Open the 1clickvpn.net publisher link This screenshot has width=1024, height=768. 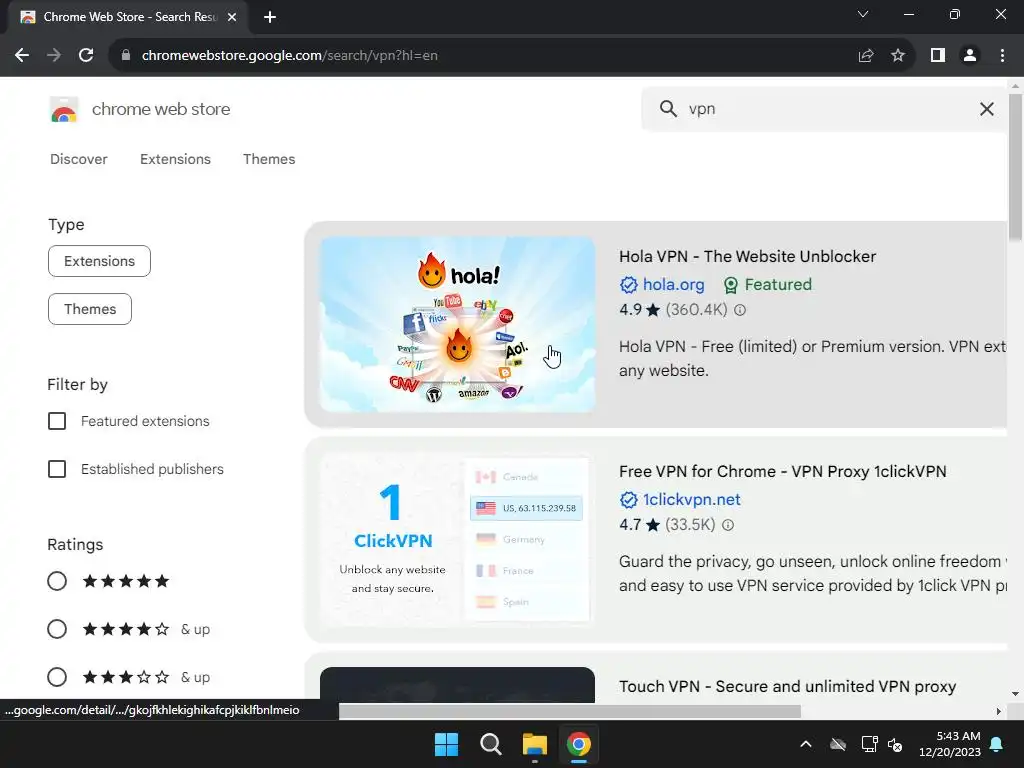(x=692, y=500)
